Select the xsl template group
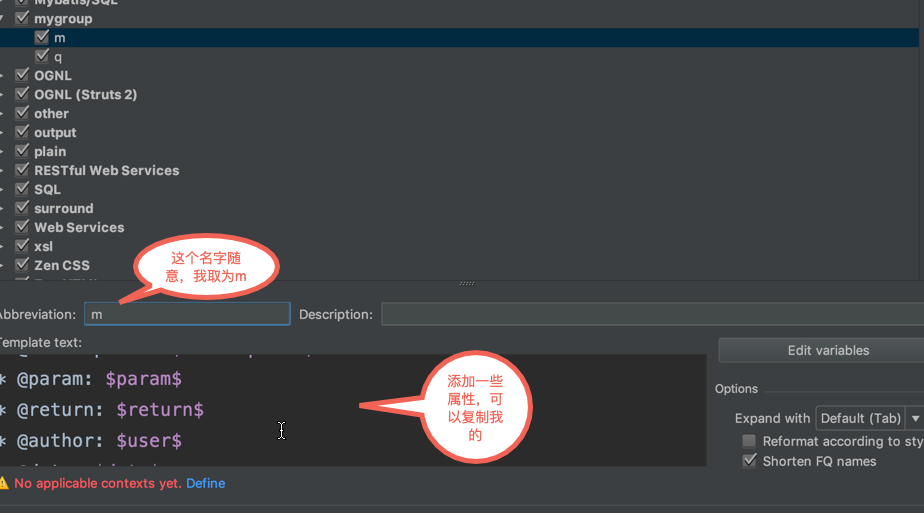The height and width of the screenshot is (513, 924). tap(43, 246)
